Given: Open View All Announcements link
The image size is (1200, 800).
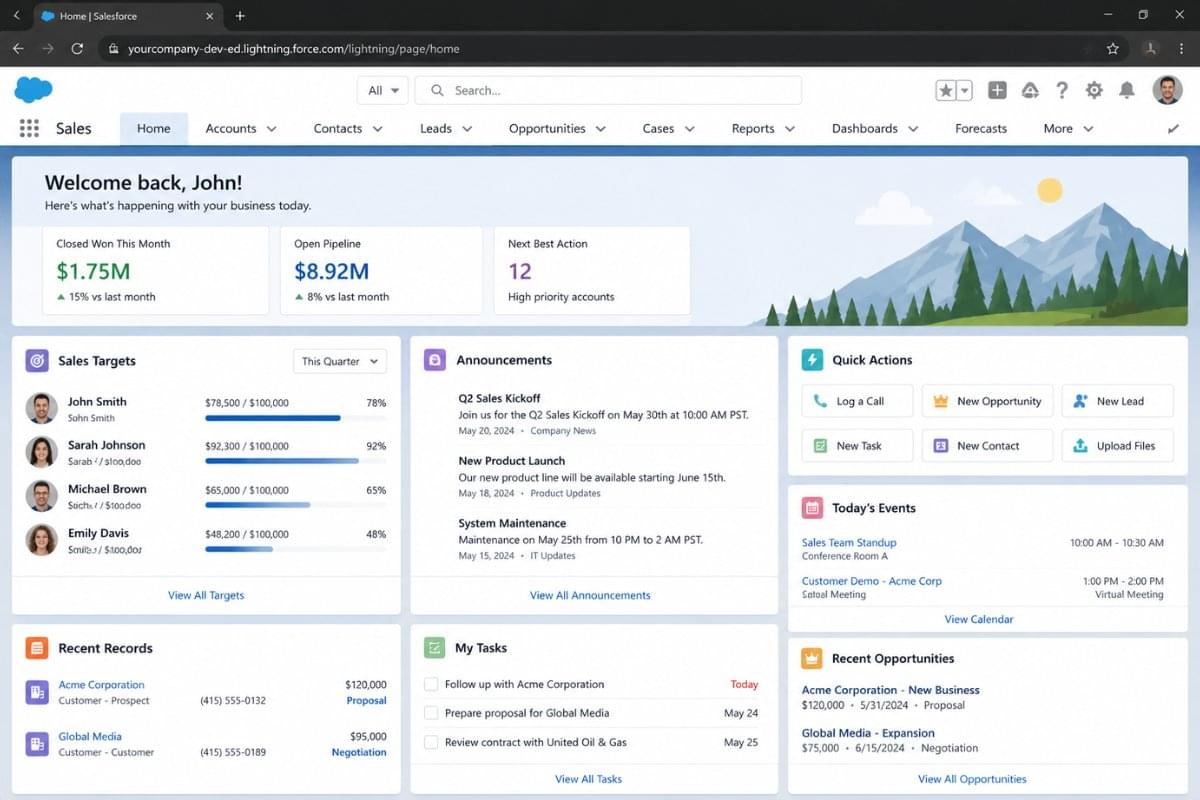Looking at the screenshot, I should click(590, 595).
